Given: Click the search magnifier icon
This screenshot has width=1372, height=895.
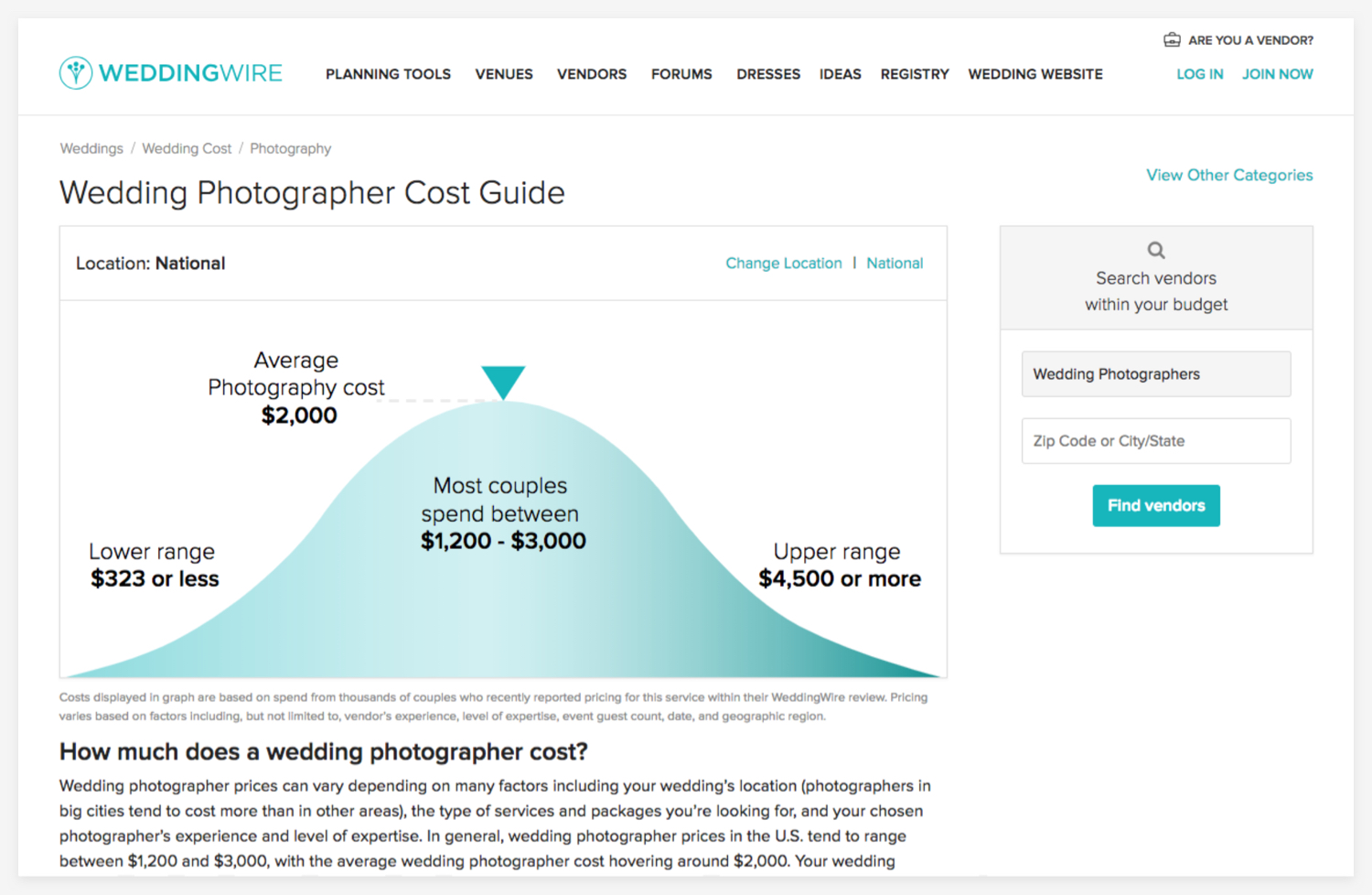Looking at the screenshot, I should pos(1156,250).
